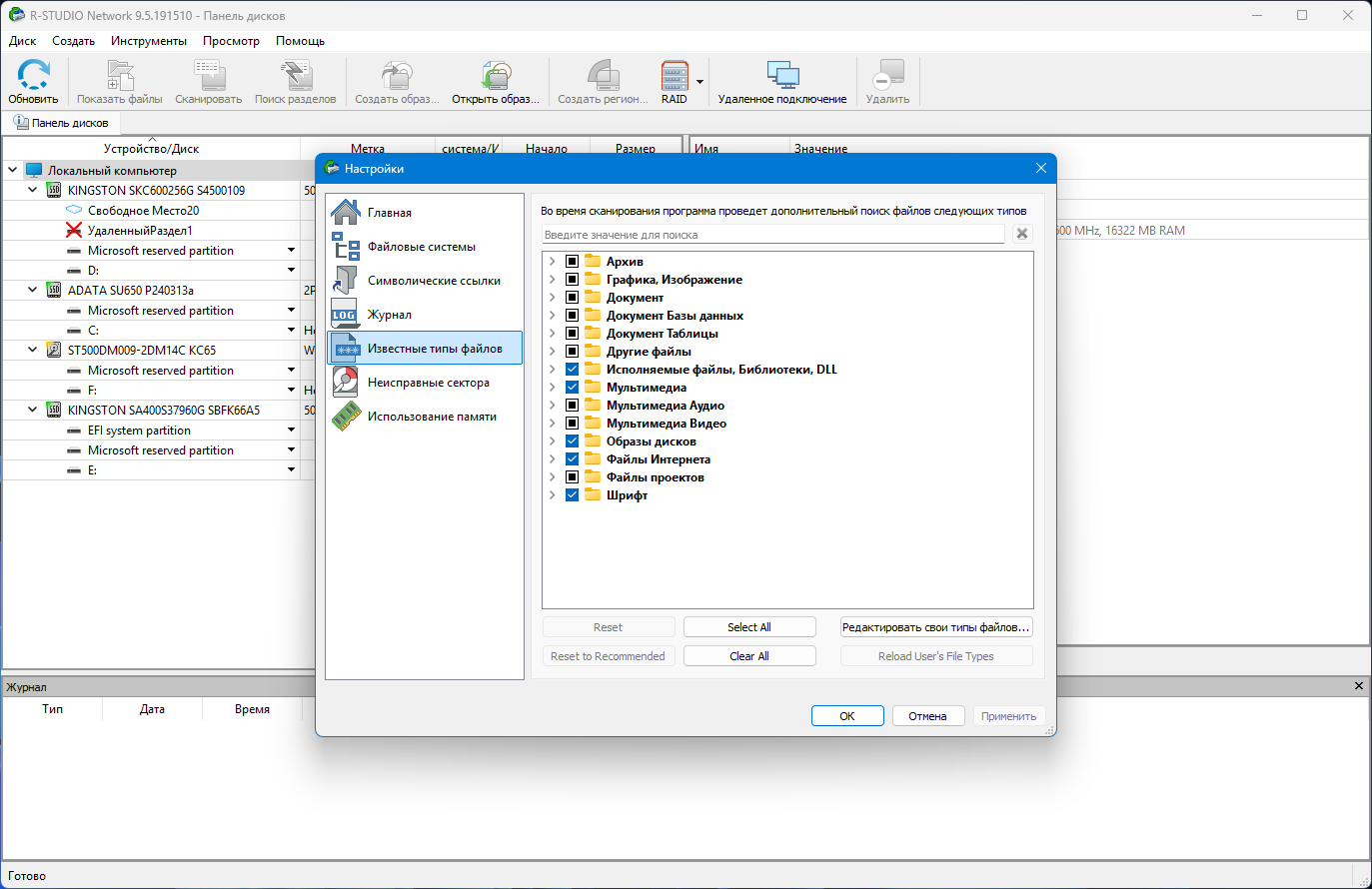
Task: Collapse the ADATA SU650 disk tree node
Action: pos(33,290)
